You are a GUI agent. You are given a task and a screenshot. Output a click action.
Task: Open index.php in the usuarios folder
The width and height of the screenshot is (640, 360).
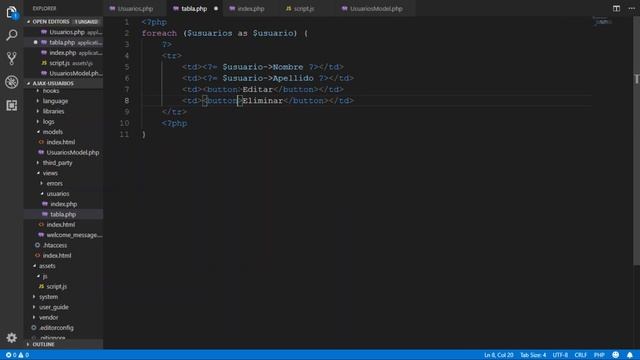63,204
